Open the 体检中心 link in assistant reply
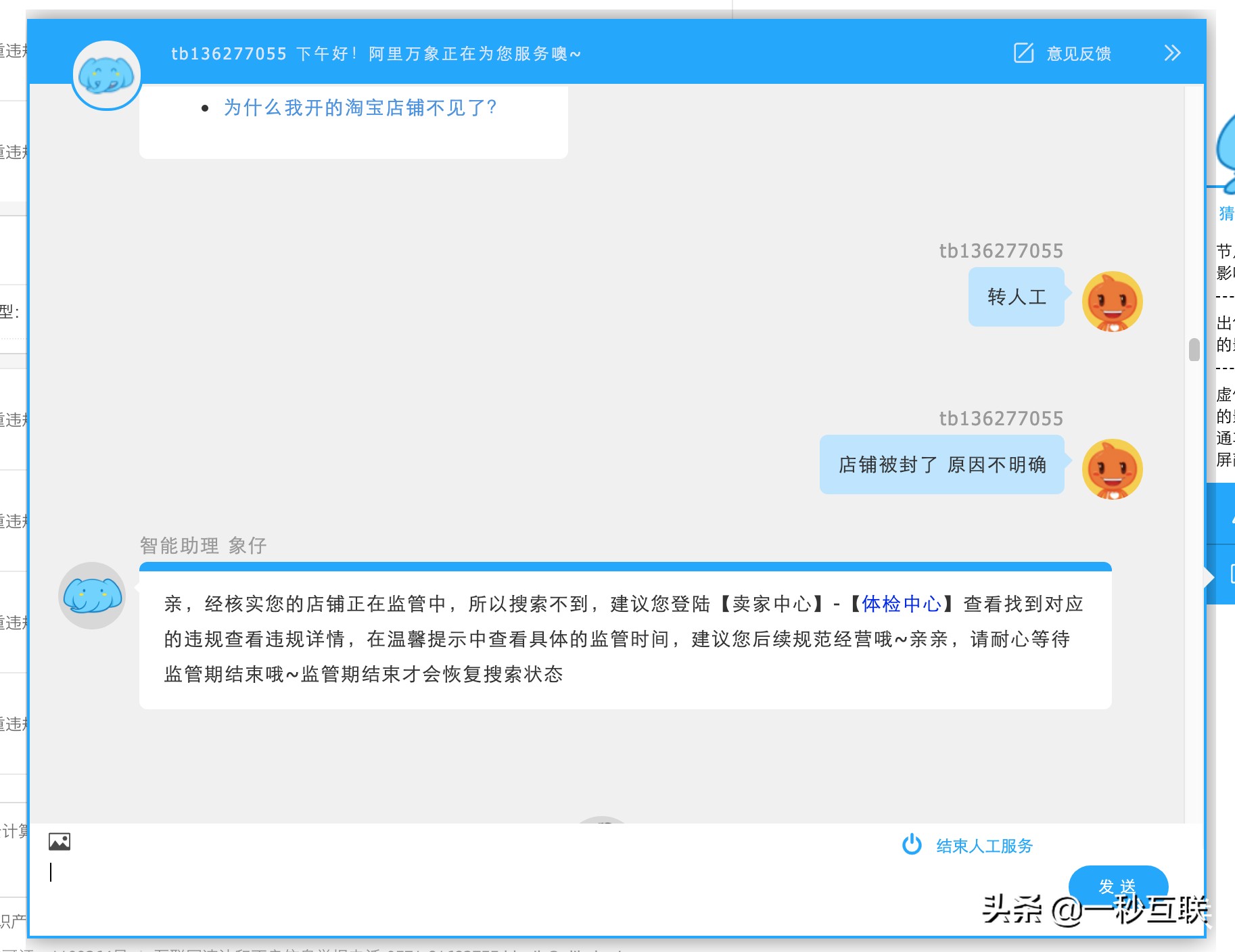Viewport: 1235px width, 952px height. (902, 604)
